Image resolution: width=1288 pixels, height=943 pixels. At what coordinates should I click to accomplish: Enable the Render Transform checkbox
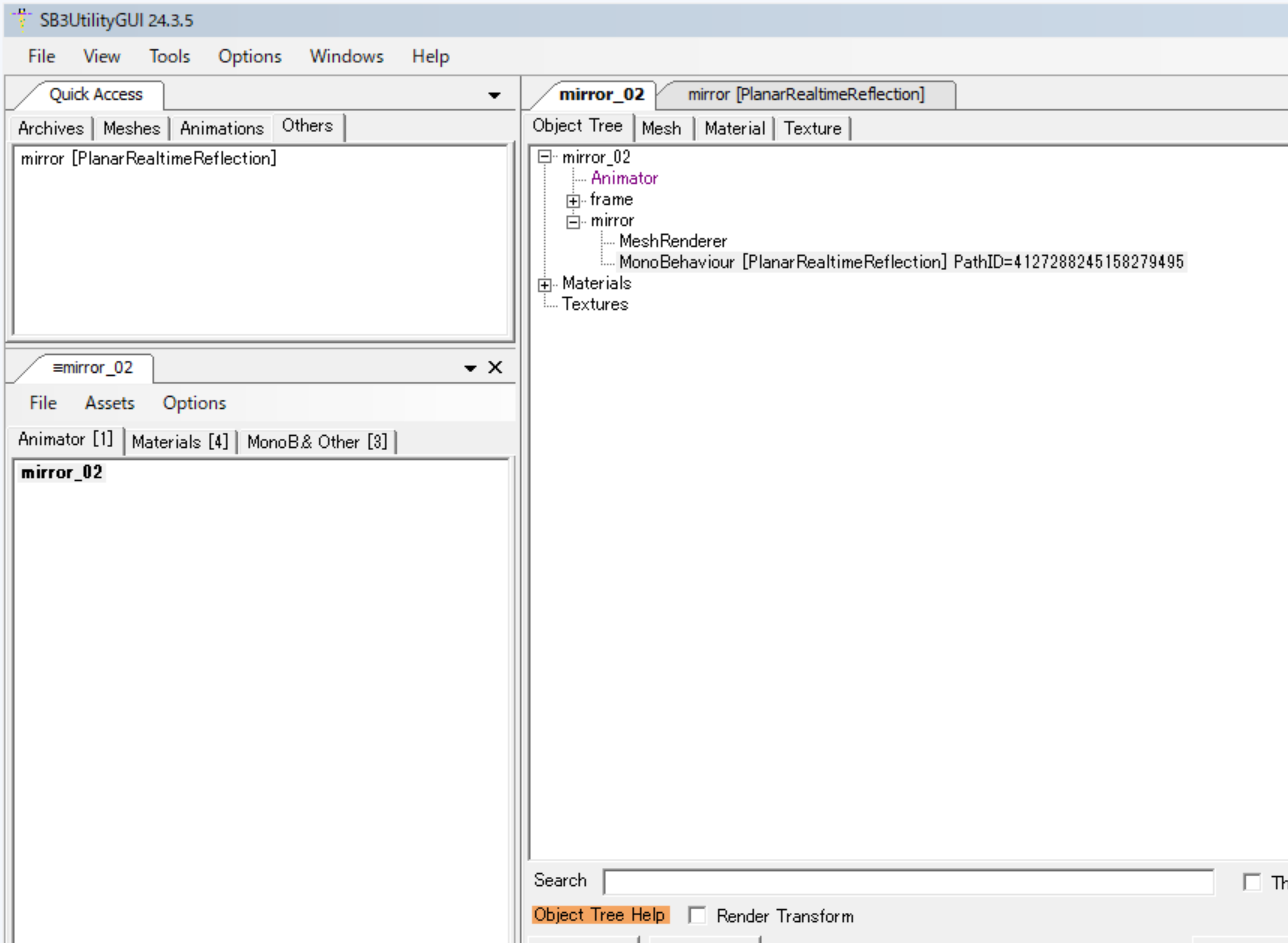click(x=698, y=916)
